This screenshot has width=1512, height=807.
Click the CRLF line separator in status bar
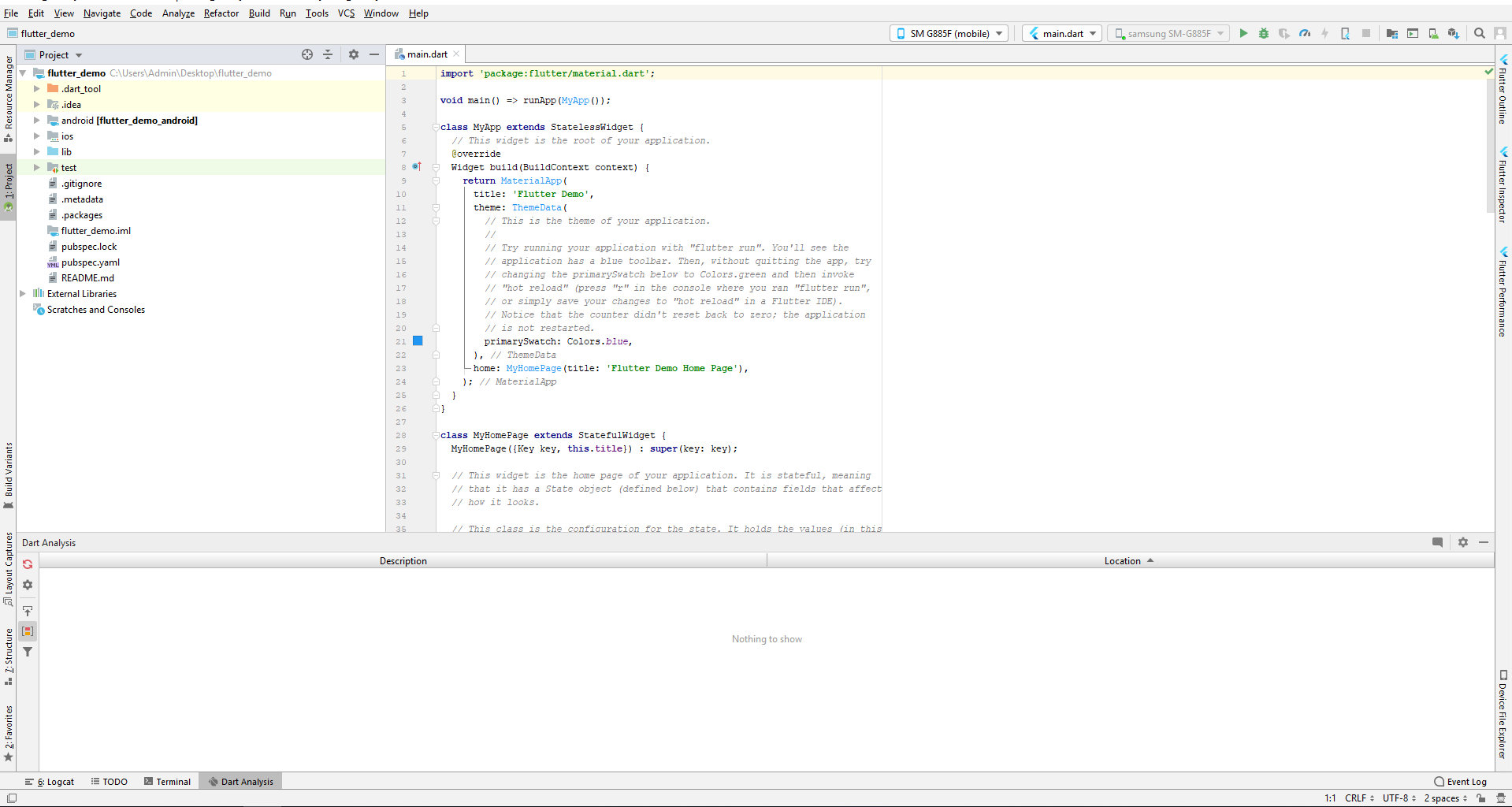click(x=1359, y=798)
